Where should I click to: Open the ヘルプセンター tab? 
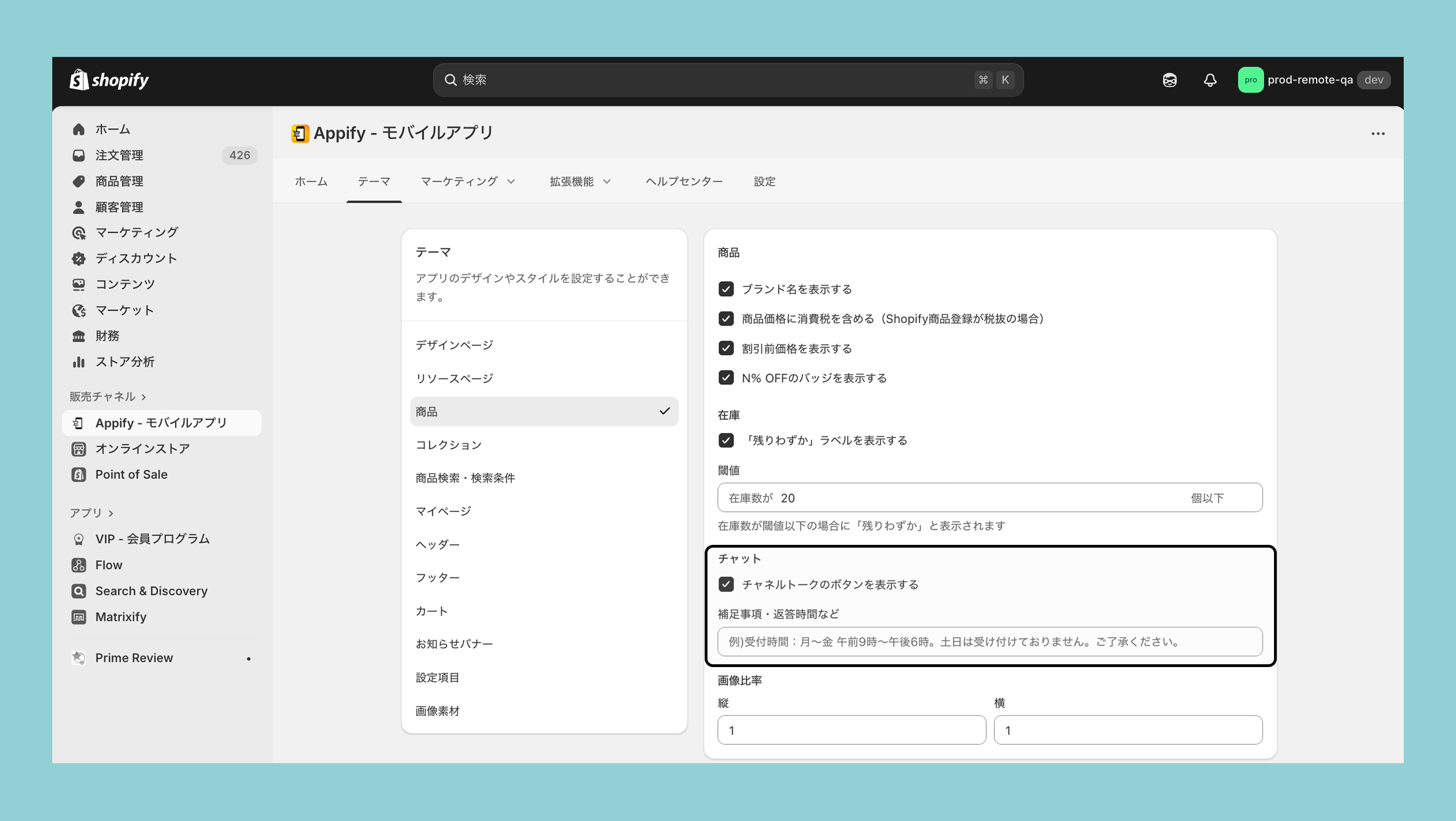point(684,181)
